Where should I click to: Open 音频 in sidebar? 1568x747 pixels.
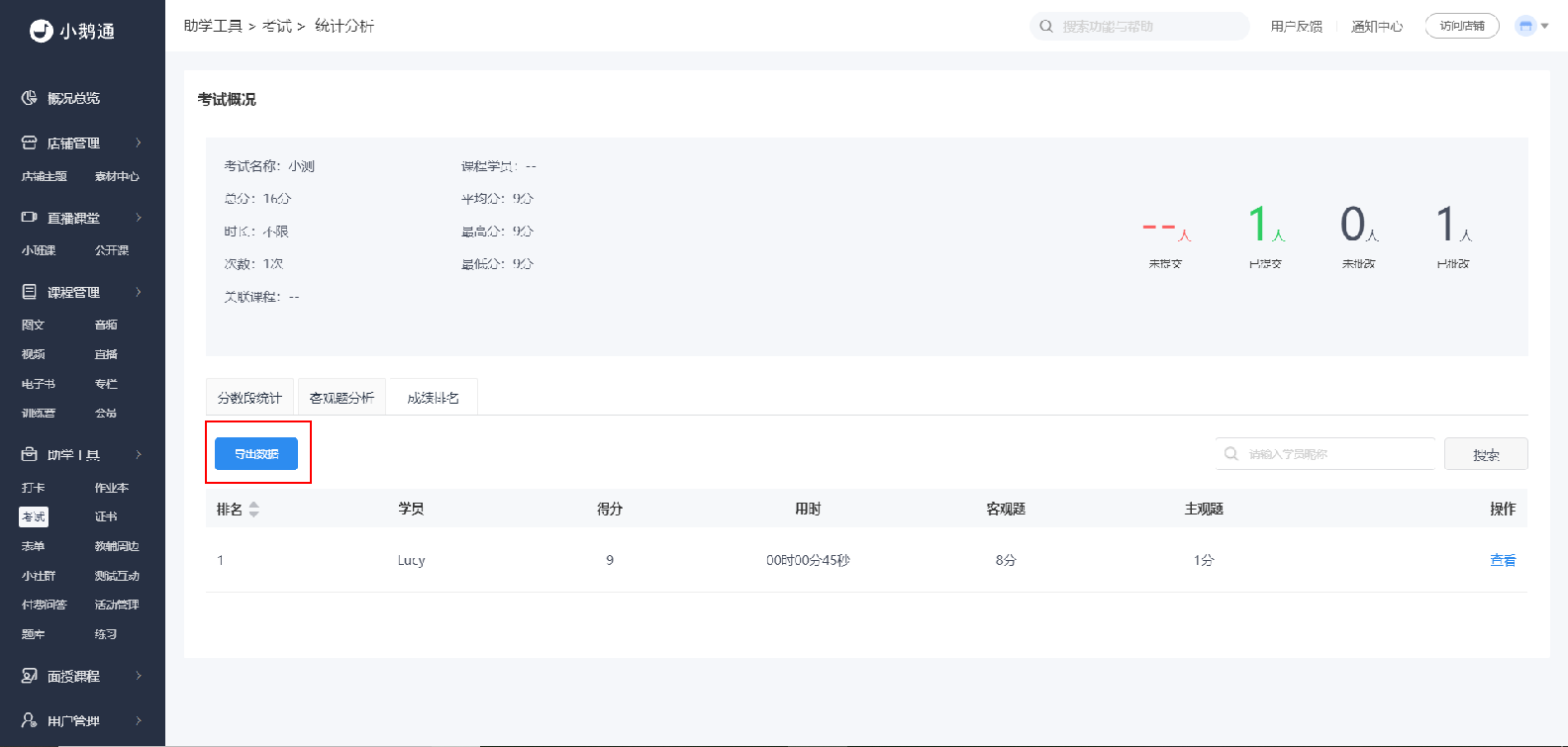(x=106, y=325)
